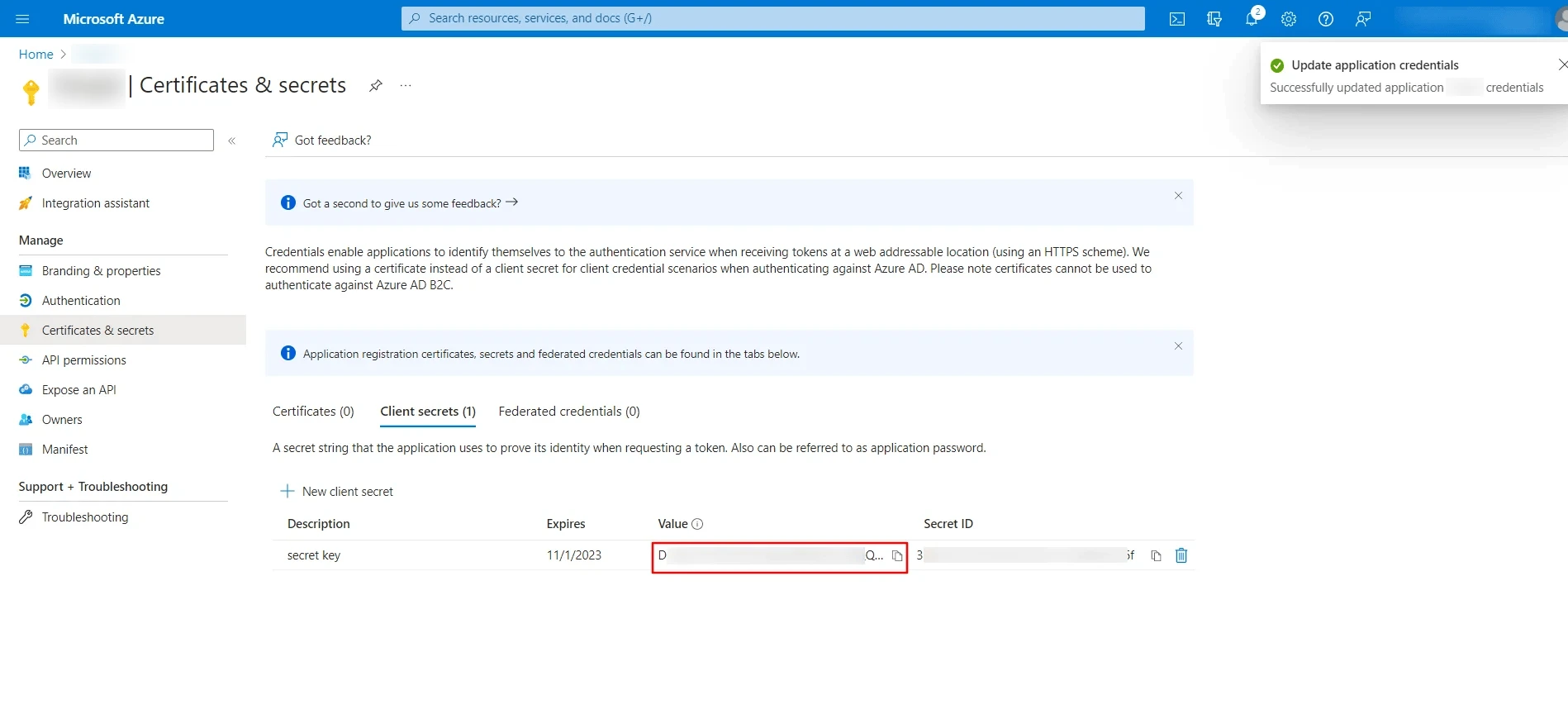This screenshot has width=1568, height=719.
Task: Select the 11/1/2023 expiry cell
Action: pyautogui.click(x=574, y=555)
